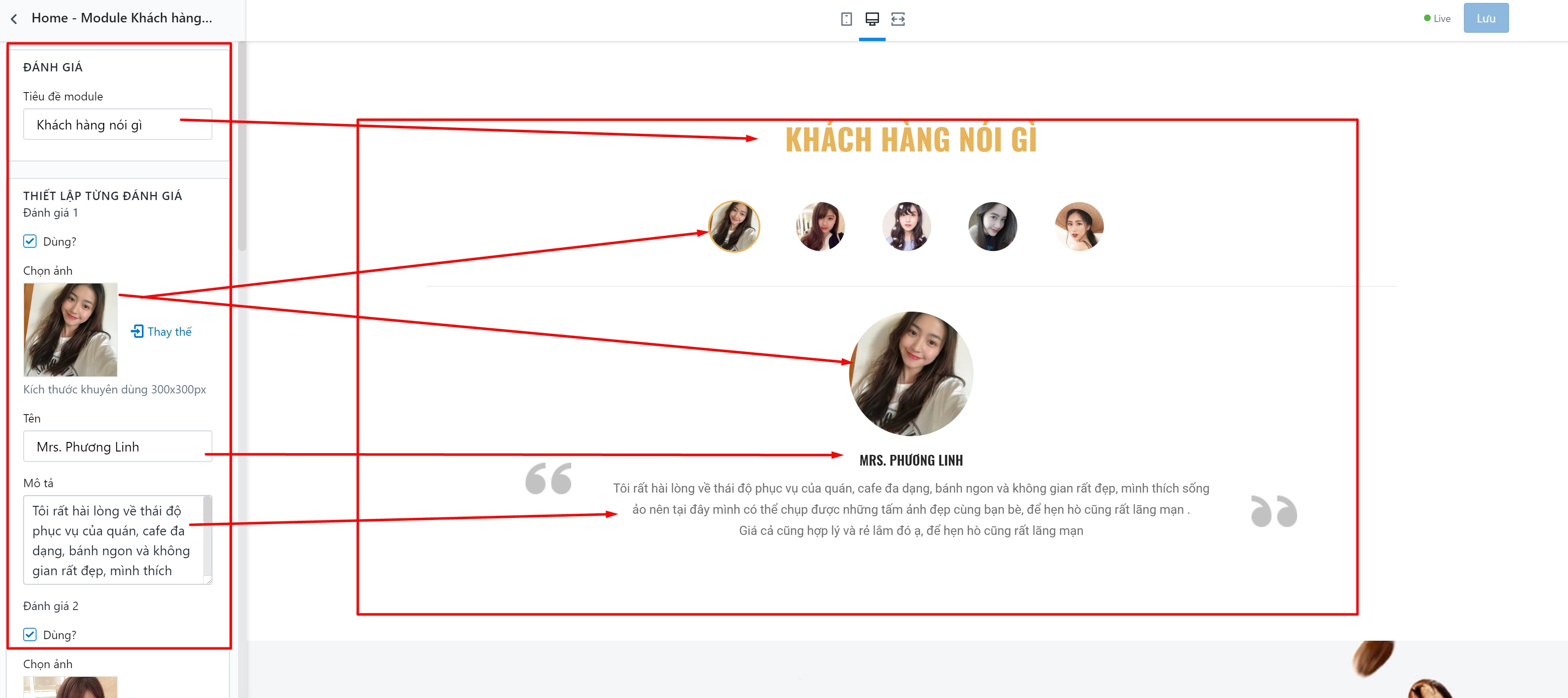1568x698 pixels.
Task: Click the Lưu save button
Action: tap(1486, 18)
